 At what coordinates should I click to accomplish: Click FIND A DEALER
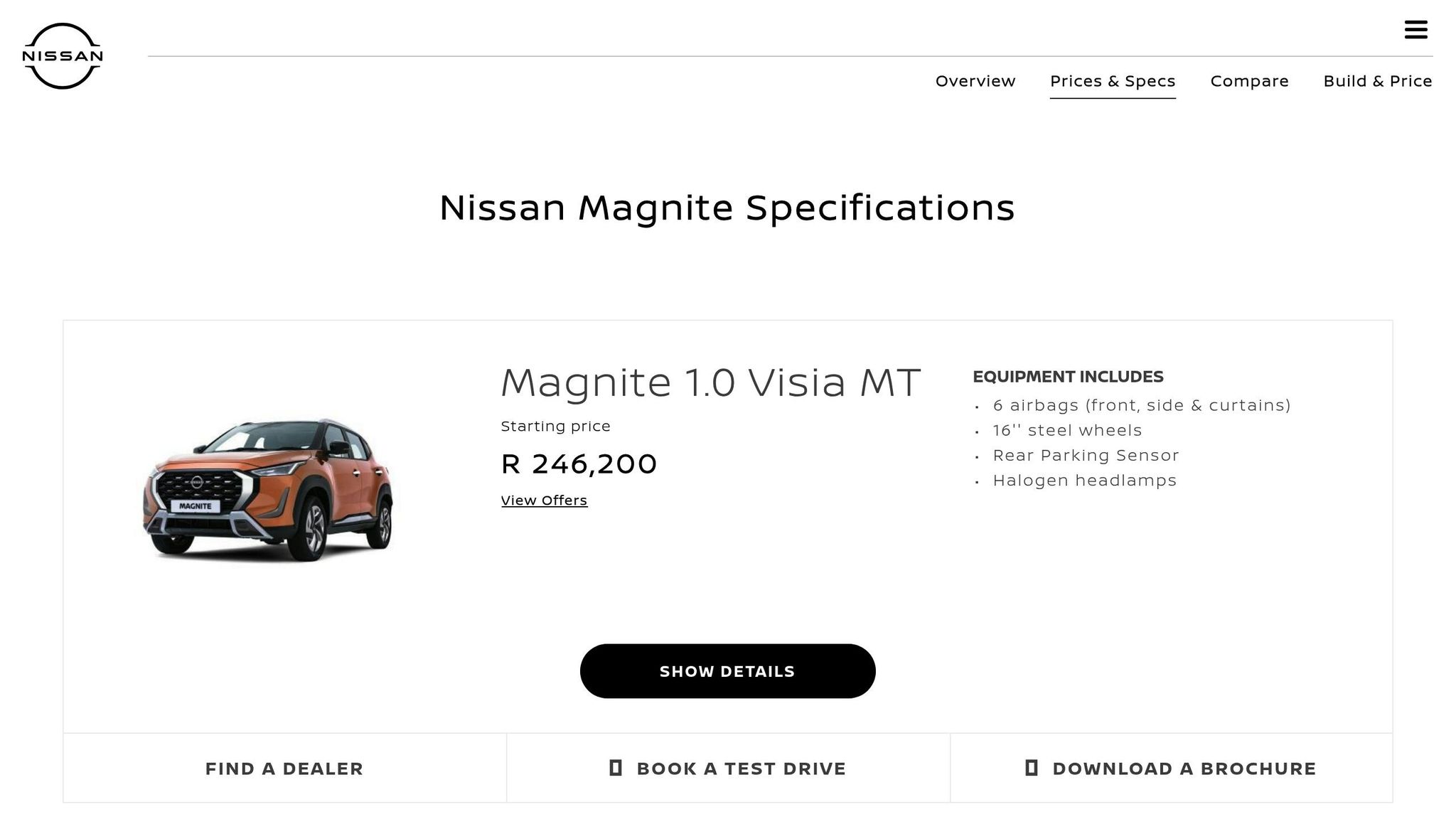[284, 768]
